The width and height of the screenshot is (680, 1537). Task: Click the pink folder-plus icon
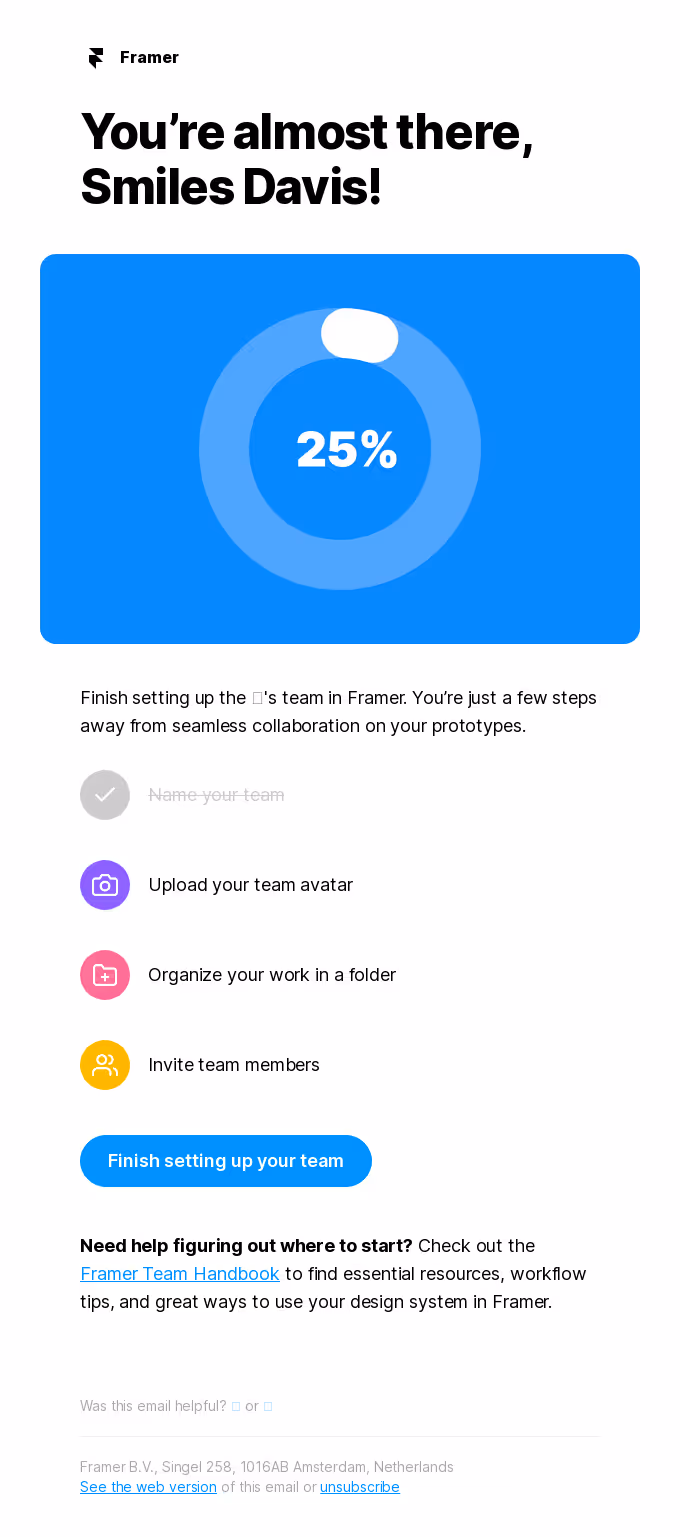(x=105, y=975)
